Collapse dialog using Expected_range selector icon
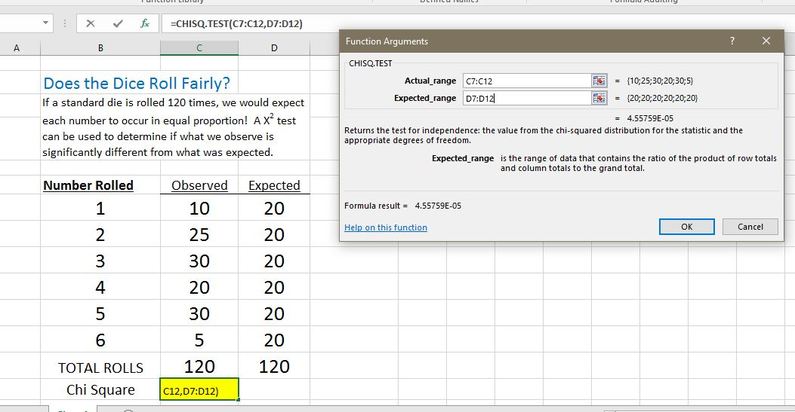 (x=599, y=98)
